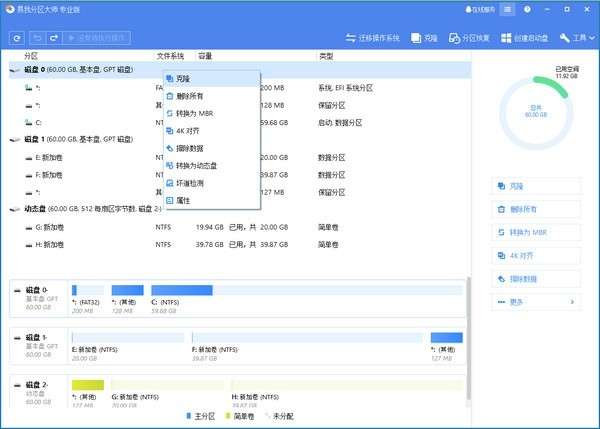Select the G: 新加卷 row in the list
The image size is (600, 429).
[x=240, y=227]
